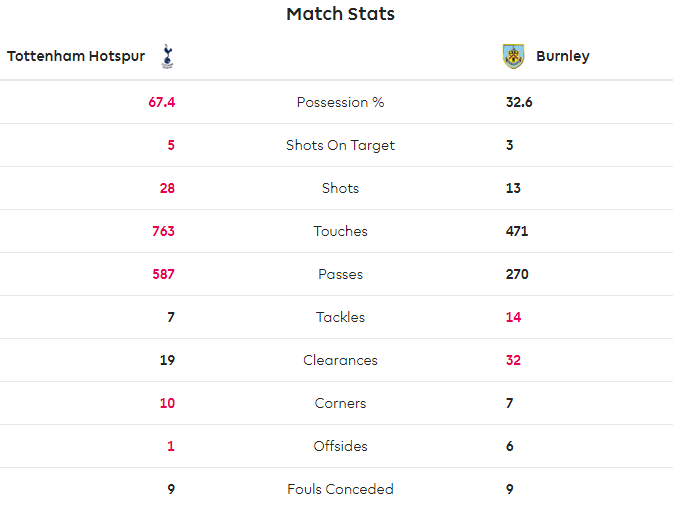Select the Fouls Conceded label
This screenshot has width=673, height=507.
pos(340,489)
